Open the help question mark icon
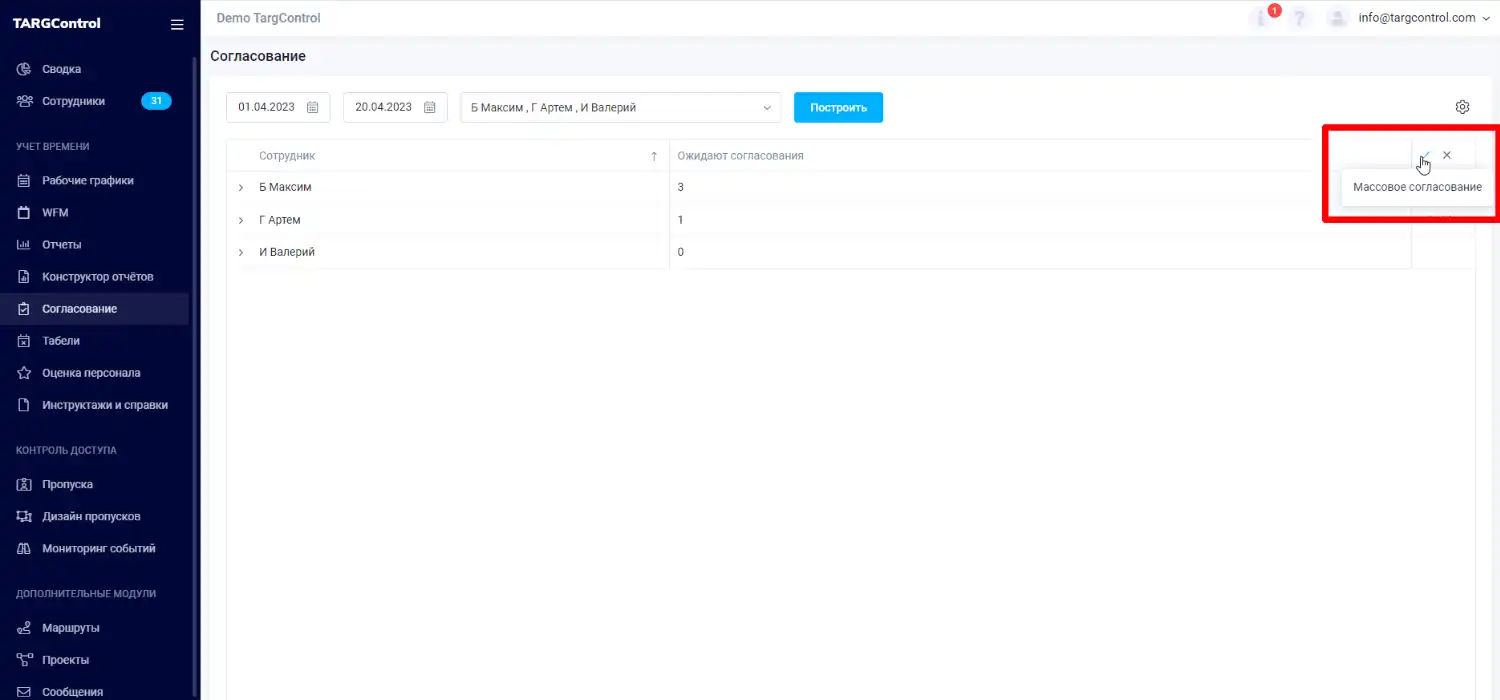Image resolution: width=1500 pixels, height=700 pixels. coord(1300,18)
